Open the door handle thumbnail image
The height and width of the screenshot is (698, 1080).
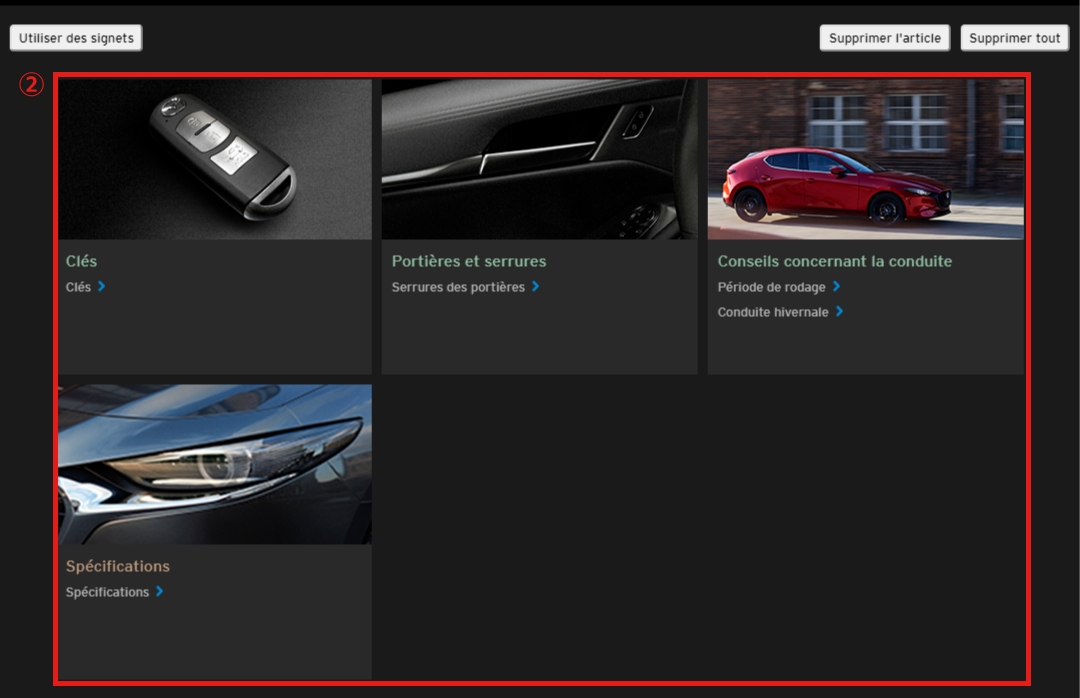click(x=539, y=159)
